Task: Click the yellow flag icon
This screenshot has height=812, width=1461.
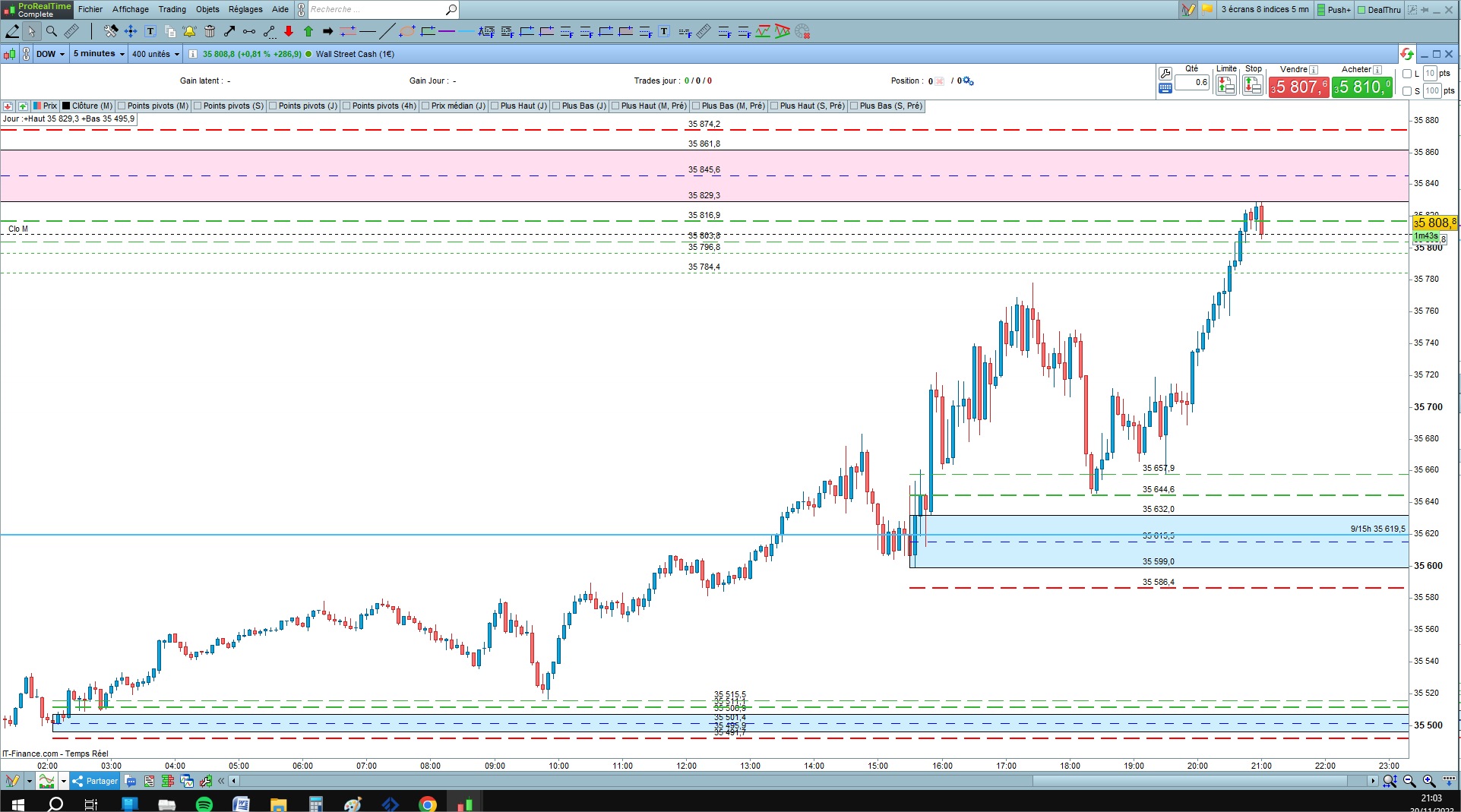Action: tap(1207, 10)
